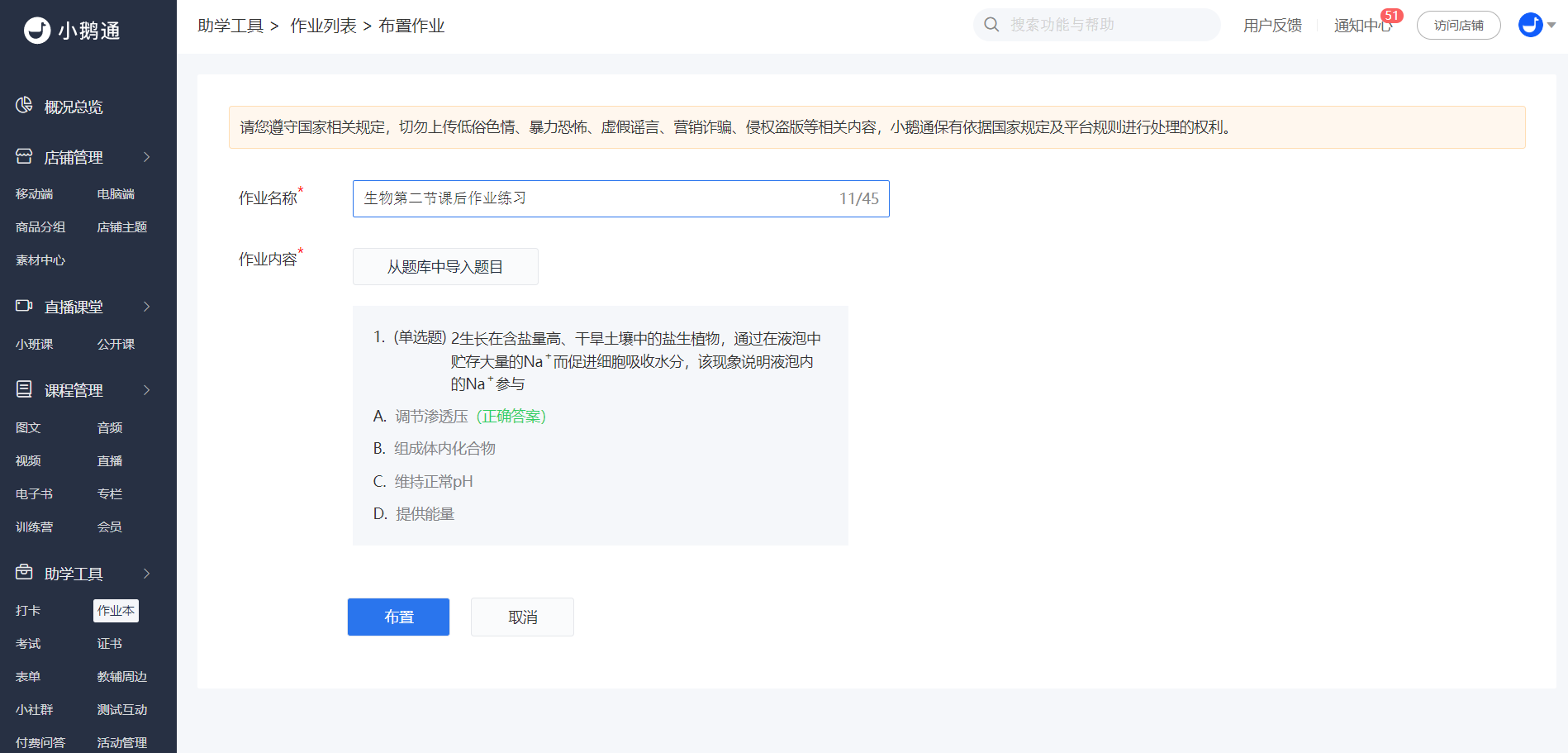This screenshot has width=1568, height=753.
Task: Click the 店铺管理 shop icon
Action: (24, 156)
